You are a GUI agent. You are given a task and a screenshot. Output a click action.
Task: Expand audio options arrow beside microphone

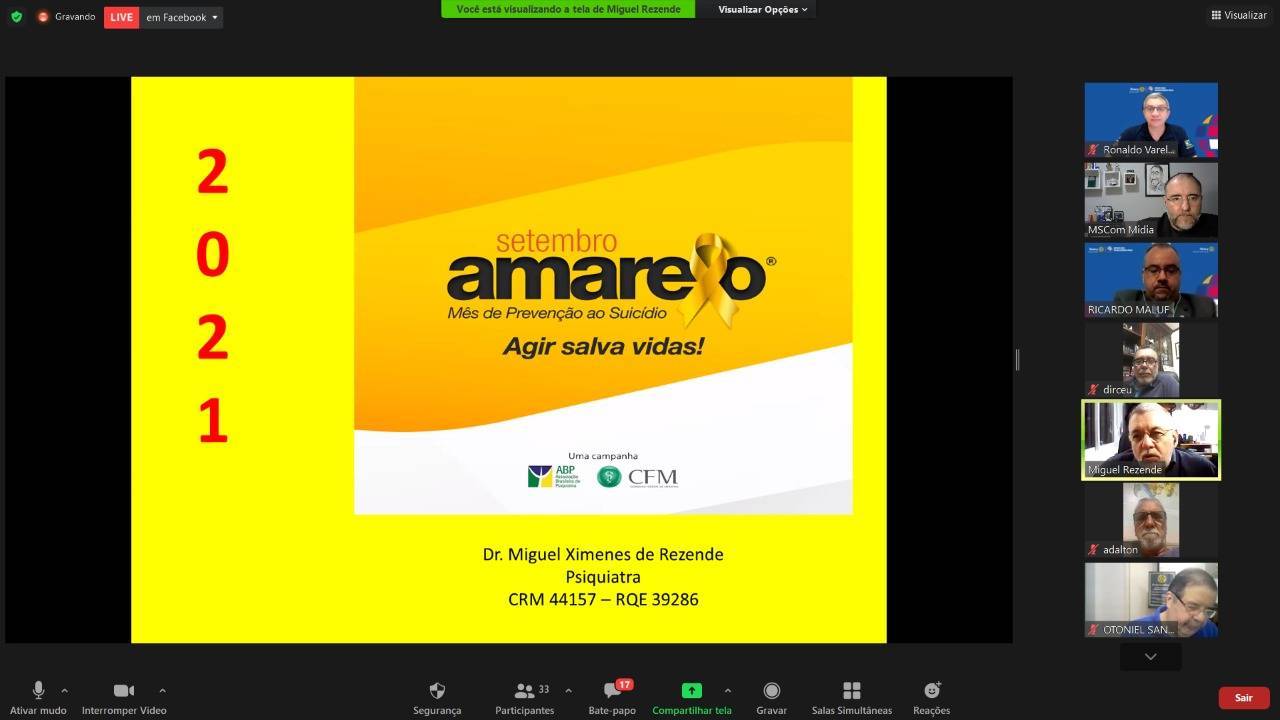pos(65,690)
